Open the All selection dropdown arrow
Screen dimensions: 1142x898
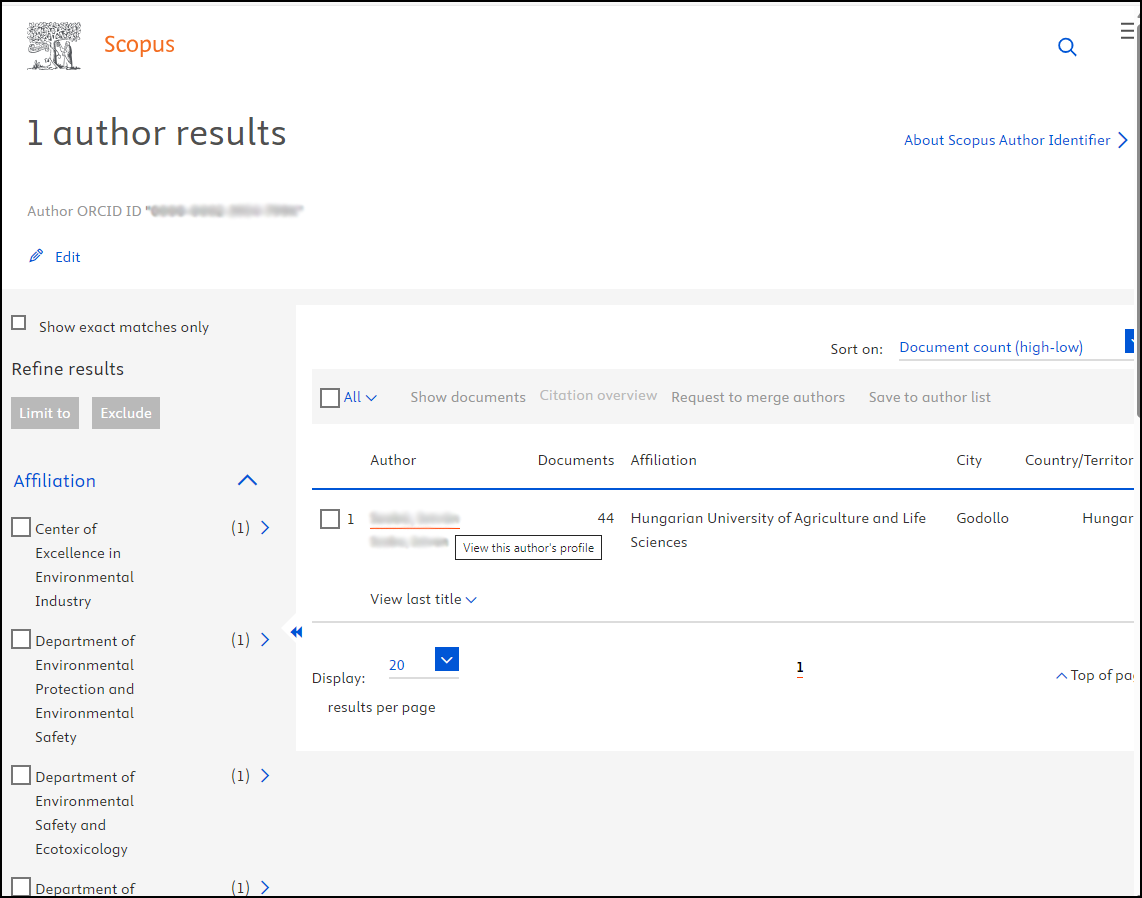(x=371, y=398)
